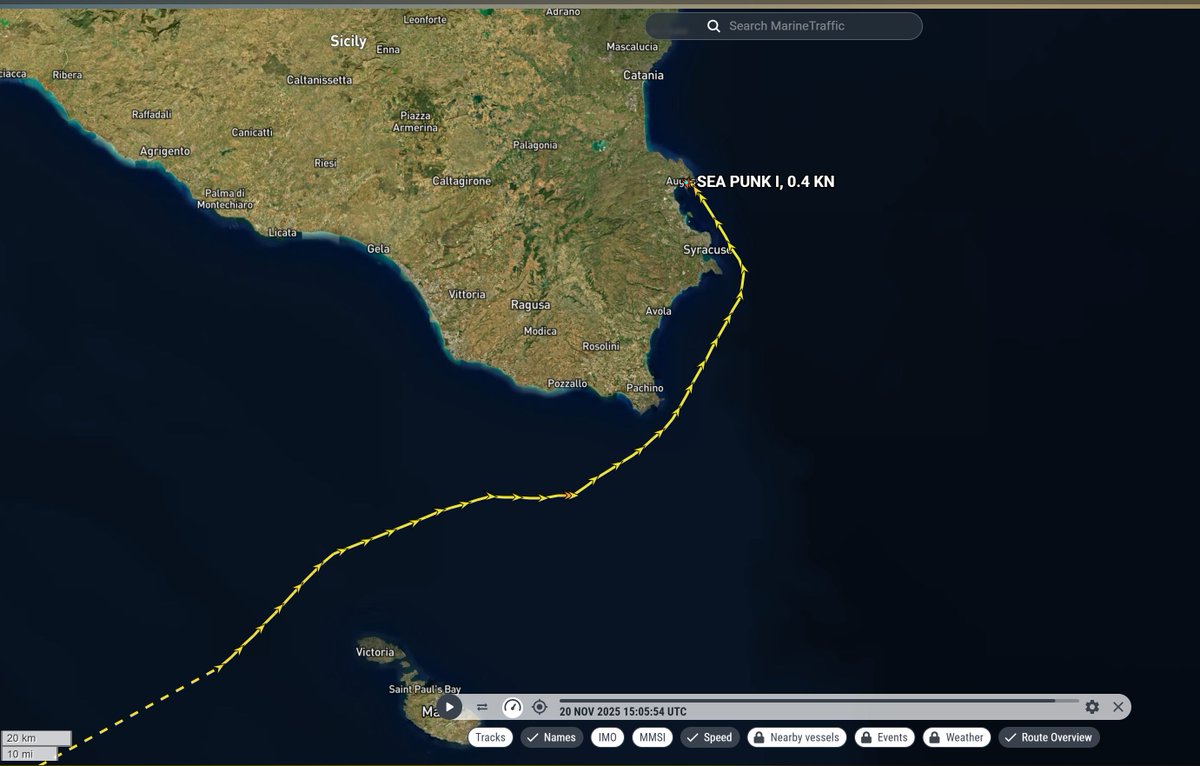The height and width of the screenshot is (766, 1200).
Task: Select the playback speed speedometer icon
Action: coord(513,707)
